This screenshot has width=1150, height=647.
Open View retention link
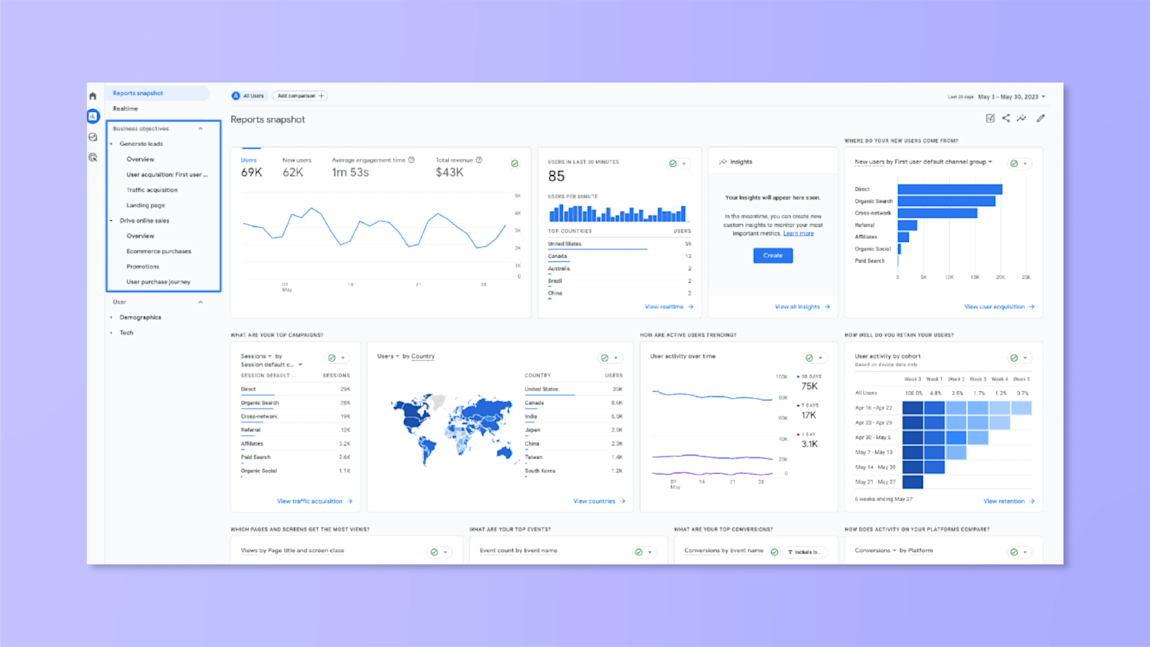tap(1008, 501)
